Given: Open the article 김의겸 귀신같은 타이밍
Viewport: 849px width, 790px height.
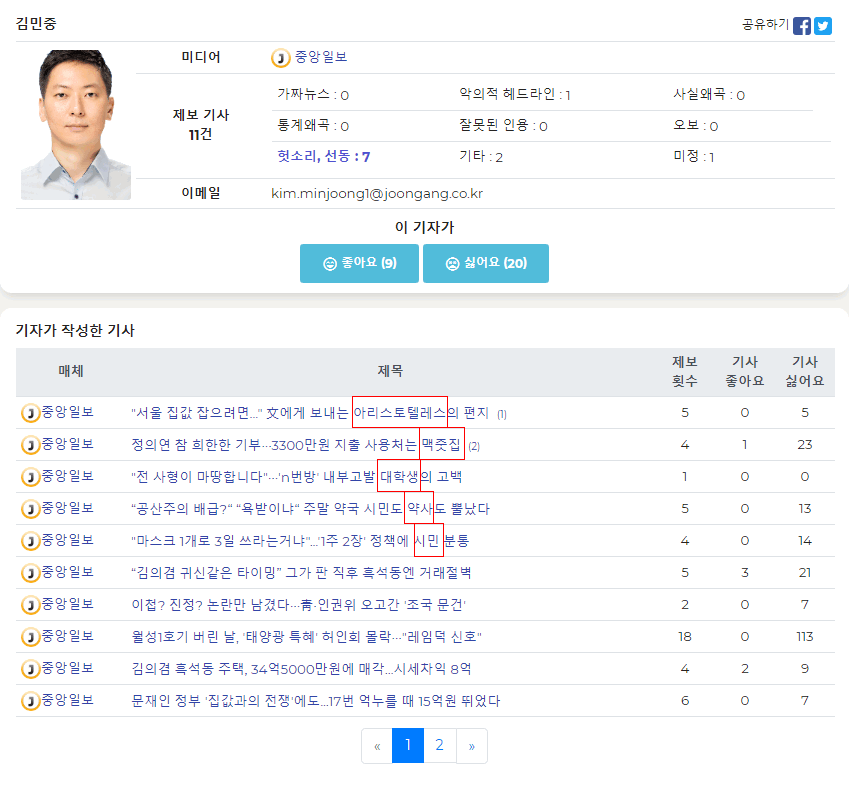Looking at the screenshot, I should pyautogui.click(x=301, y=572).
